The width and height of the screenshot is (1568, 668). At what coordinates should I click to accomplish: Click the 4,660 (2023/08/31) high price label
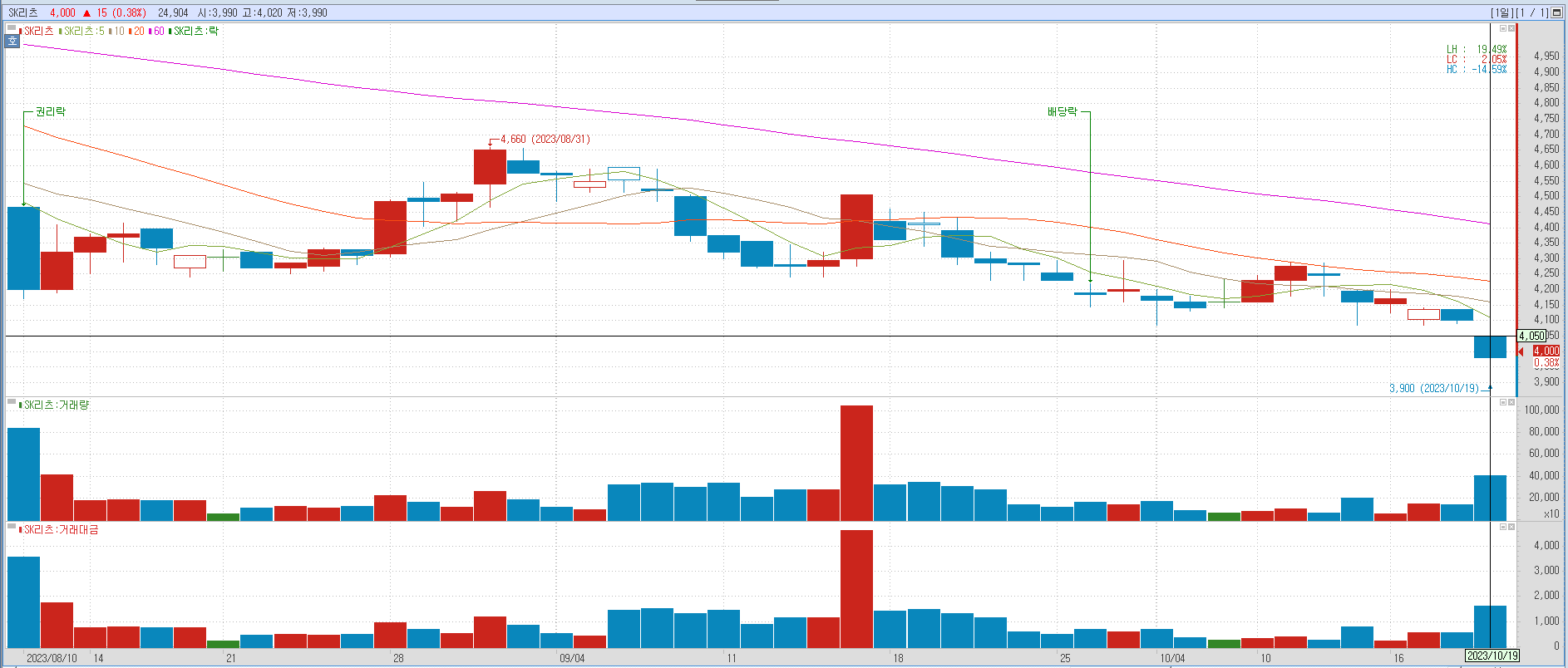coord(545,139)
